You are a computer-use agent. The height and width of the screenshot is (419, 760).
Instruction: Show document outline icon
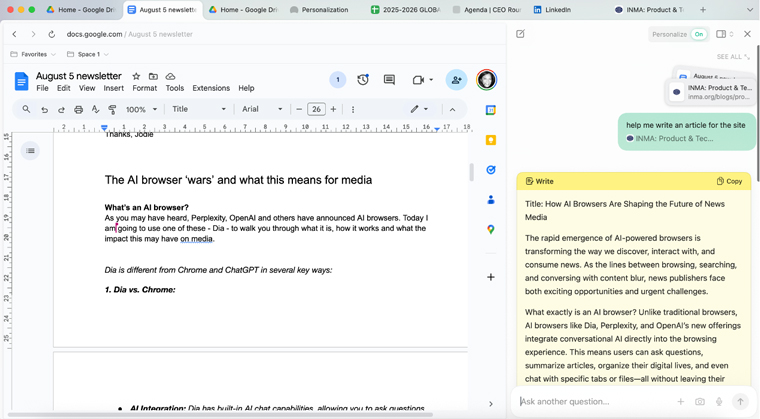(x=30, y=151)
